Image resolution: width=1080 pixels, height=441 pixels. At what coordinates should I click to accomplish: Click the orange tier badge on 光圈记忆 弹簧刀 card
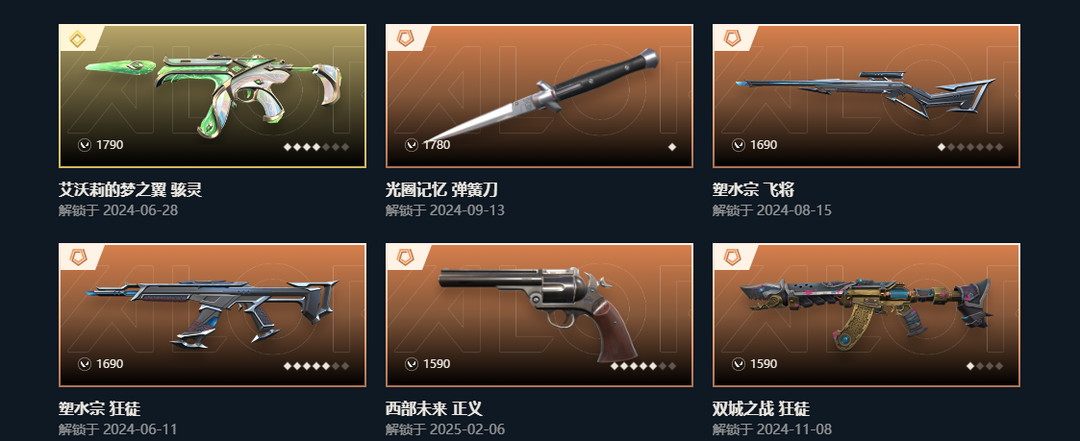[406, 39]
